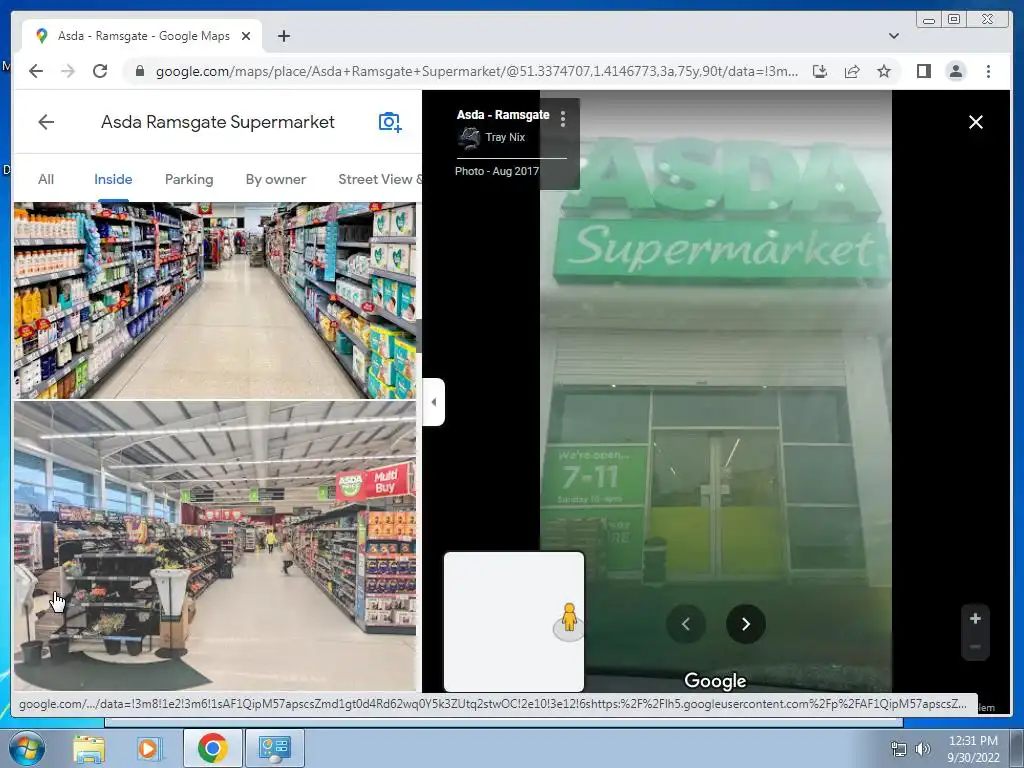Add a photo using the camera icon
1024x768 pixels.
tap(390, 122)
